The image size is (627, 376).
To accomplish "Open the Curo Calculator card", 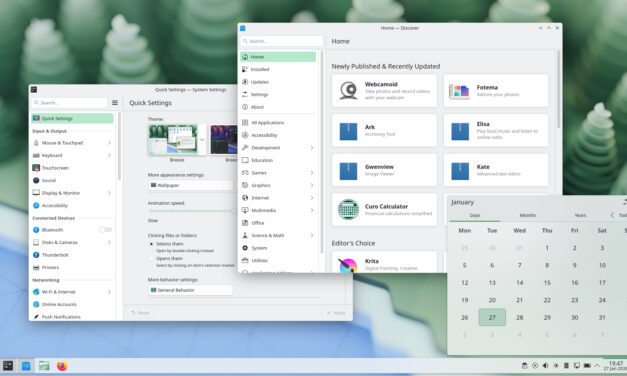I will click(384, 209).
